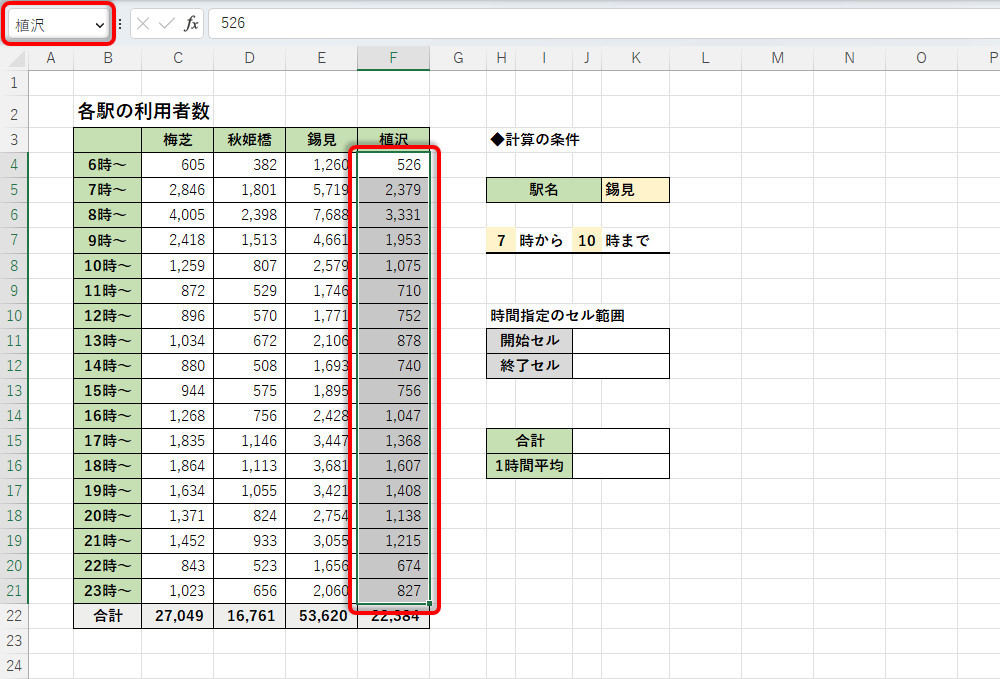Select the 梅芝 column heading cell
The image size is (1000, 679).
tap(177, 140)
